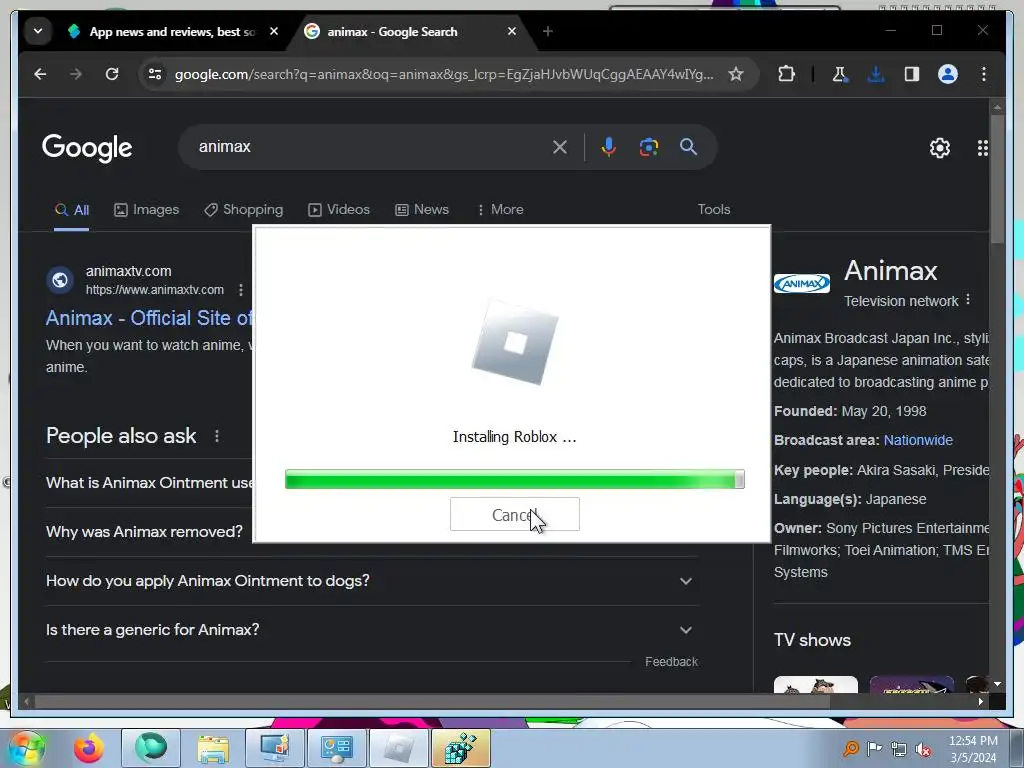The image size is (1024, 768).
Task: Select the All results tab
Action: pos(72,210)
